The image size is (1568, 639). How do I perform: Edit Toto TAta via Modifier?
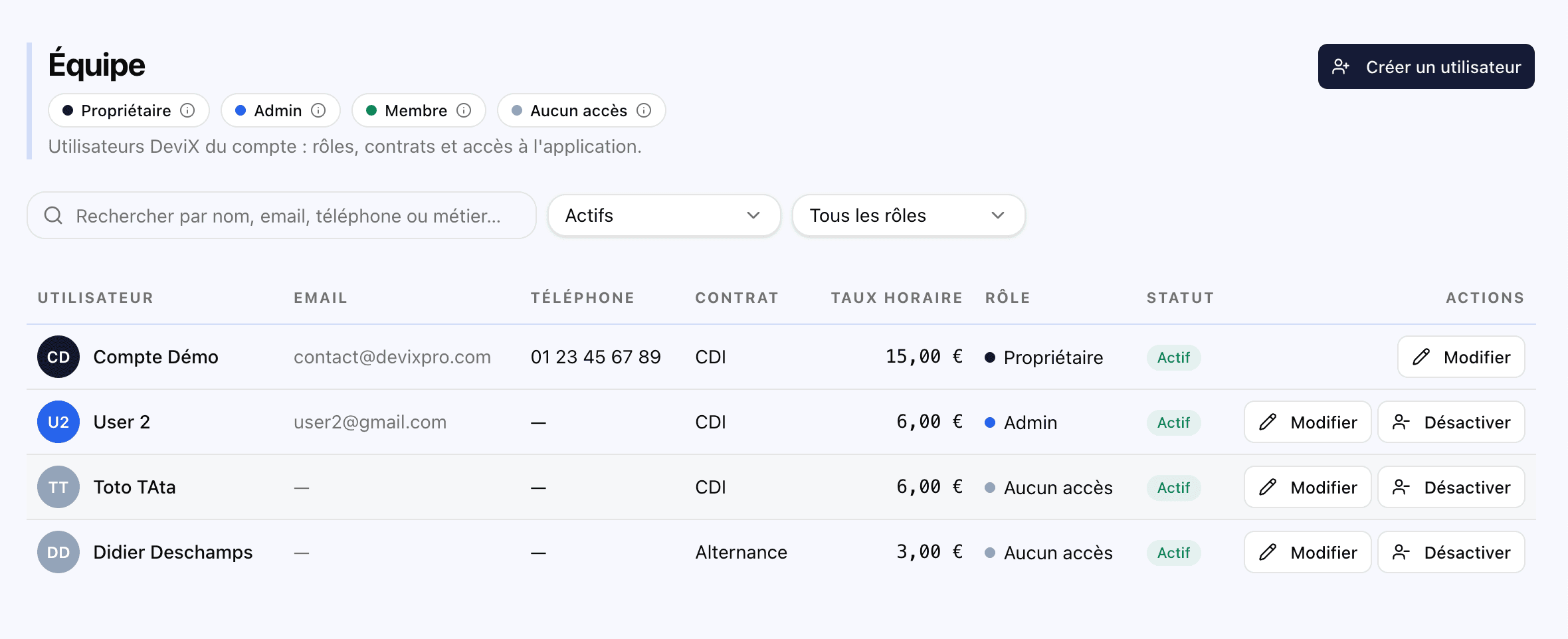coord(1308,487)
